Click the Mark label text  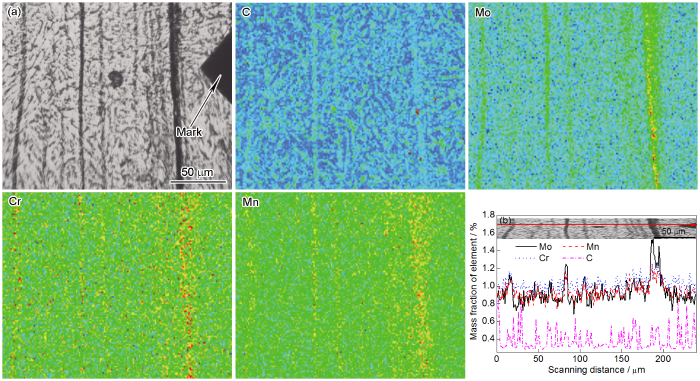click(189, 132)
